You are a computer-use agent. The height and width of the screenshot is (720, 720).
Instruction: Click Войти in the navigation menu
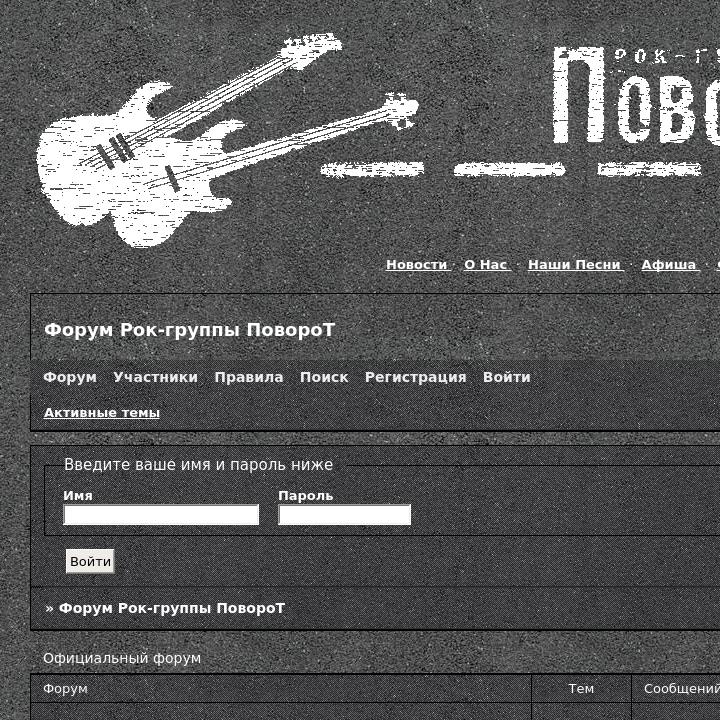coord(507,377)
